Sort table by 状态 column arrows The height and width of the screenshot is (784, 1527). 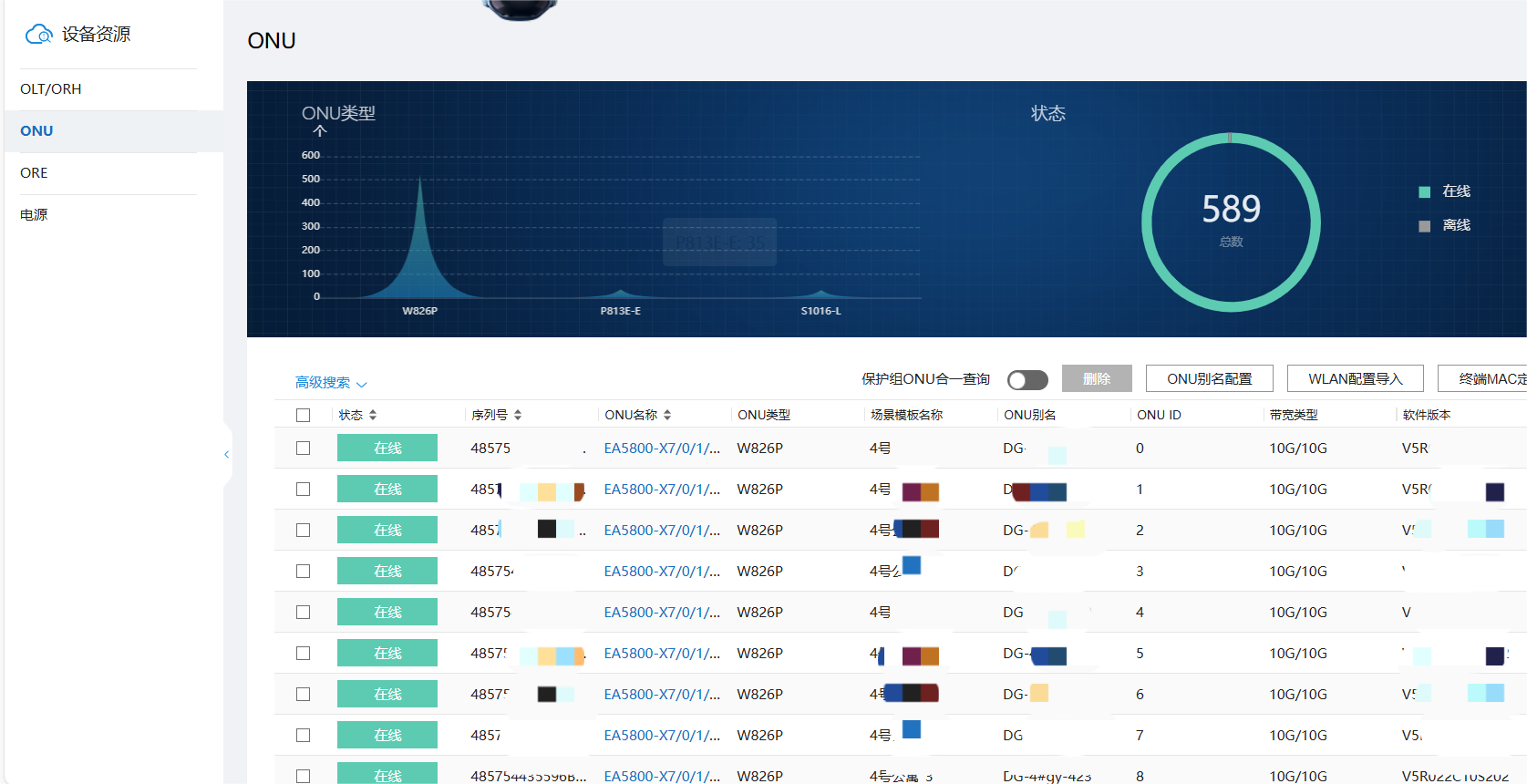(373, 415)
